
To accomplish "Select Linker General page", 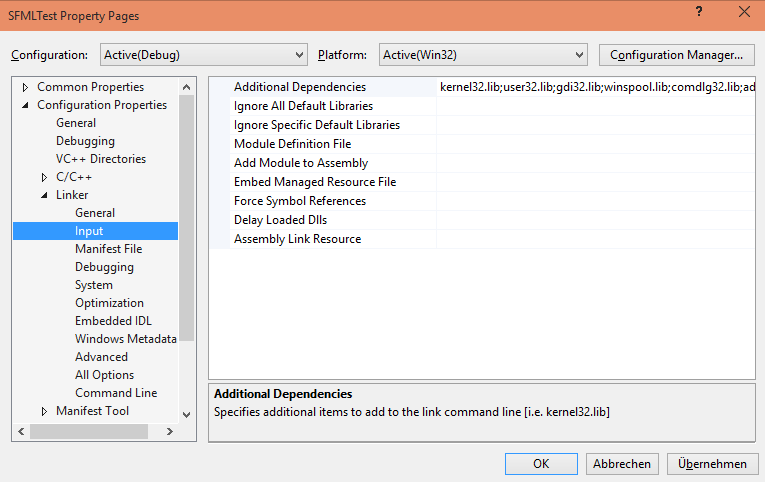I will pyautogui.click(x=95, y=213).
